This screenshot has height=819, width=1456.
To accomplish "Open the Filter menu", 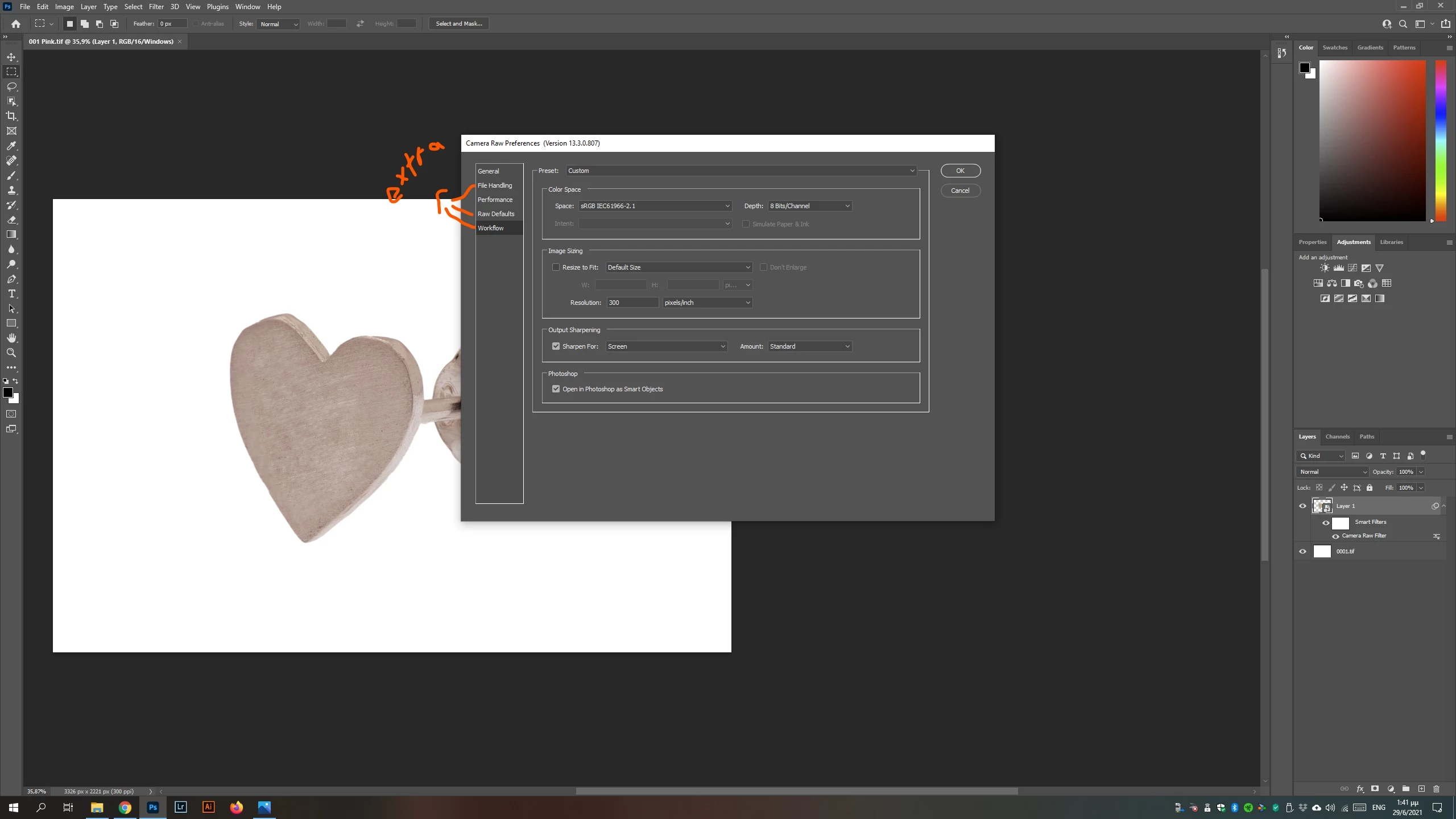I will [x=156, y=7].
